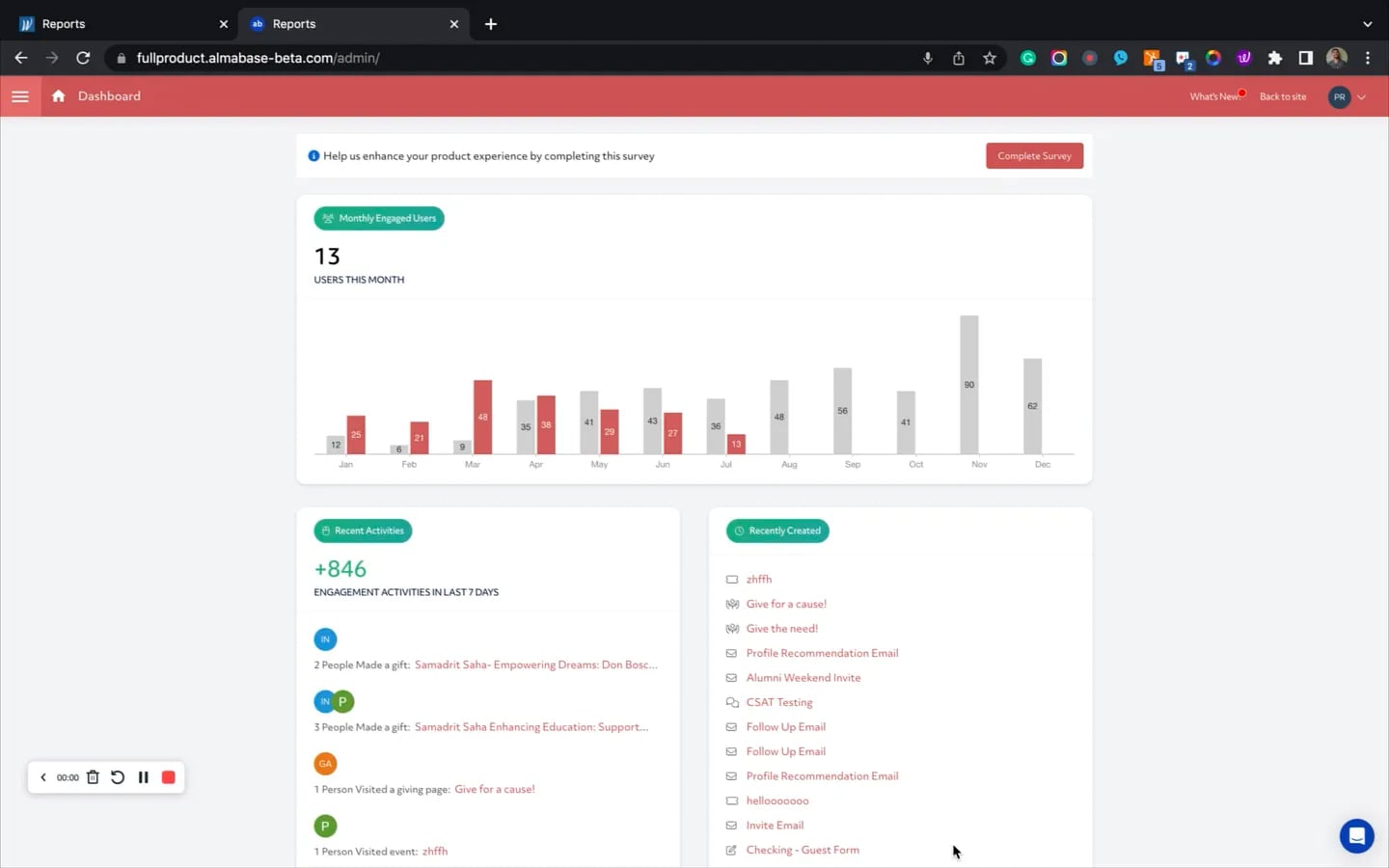Pause the screen recording
Viewport: 1389px width, 868px height.
pyautogui.click(x=143, y=777)
